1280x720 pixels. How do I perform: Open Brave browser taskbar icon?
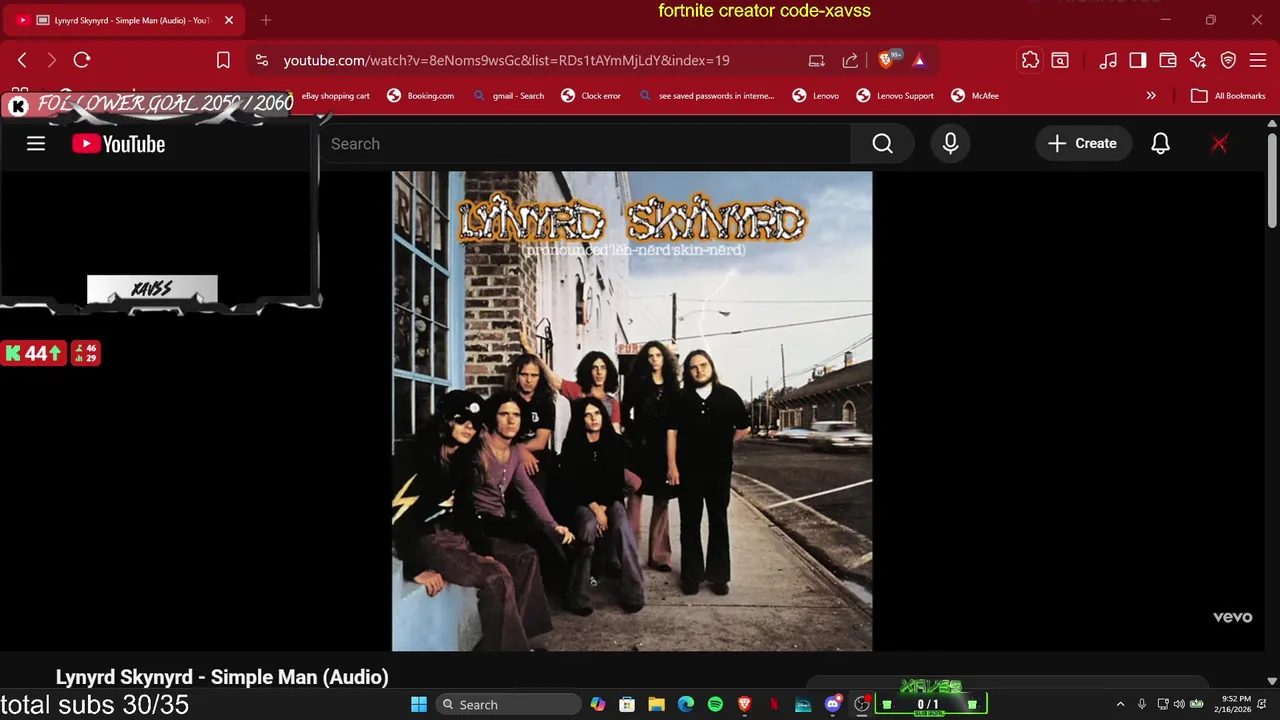[744, 704]
